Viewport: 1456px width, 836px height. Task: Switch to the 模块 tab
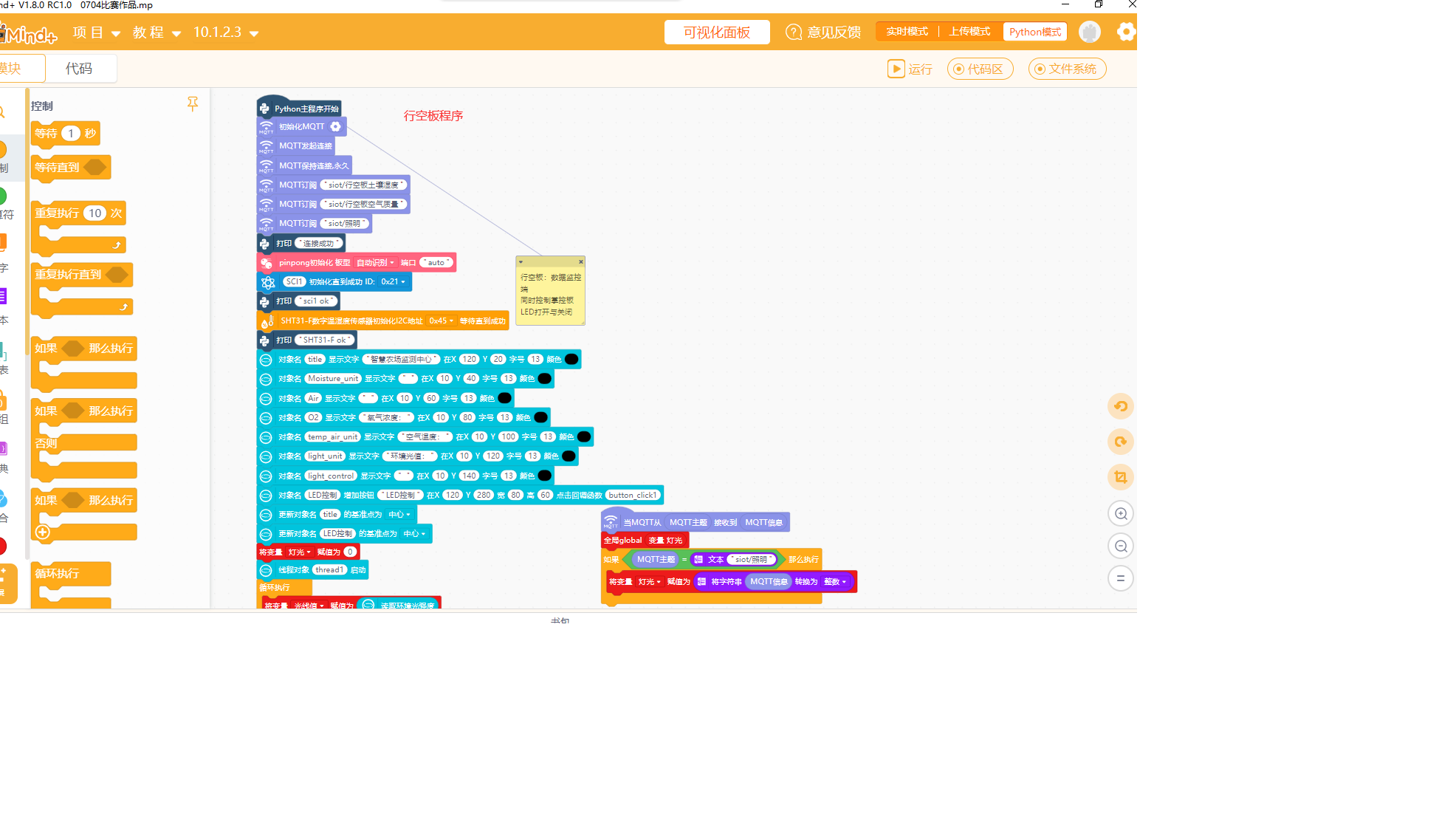point(21,69)
